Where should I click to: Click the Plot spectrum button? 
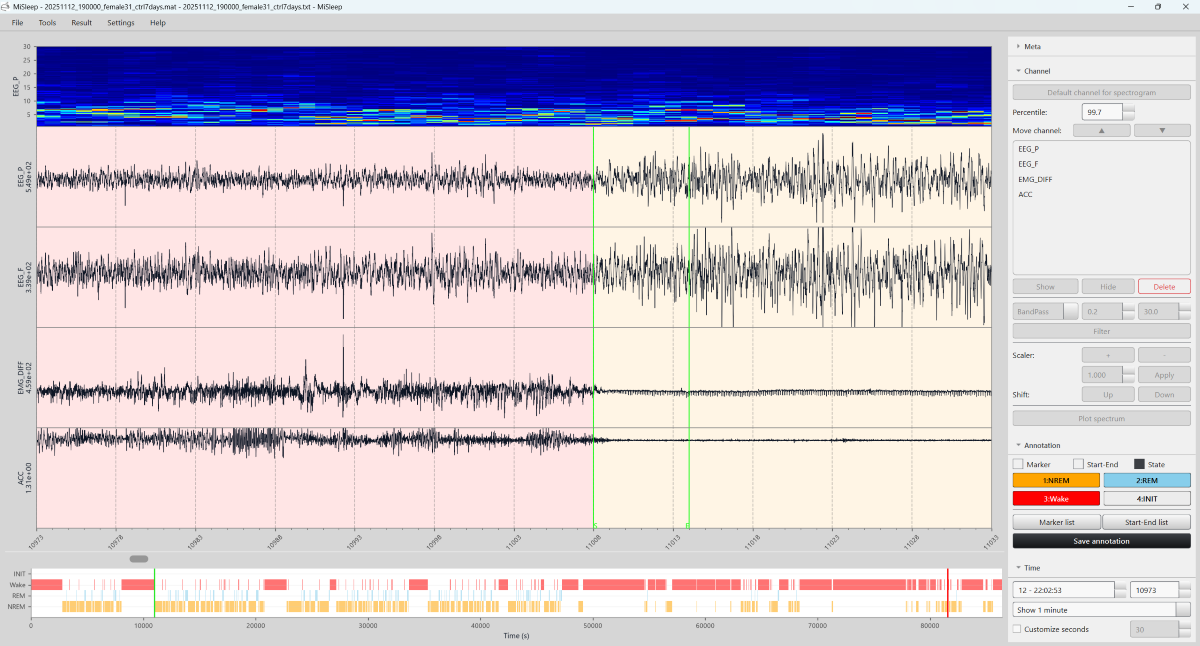point(1101,418)
